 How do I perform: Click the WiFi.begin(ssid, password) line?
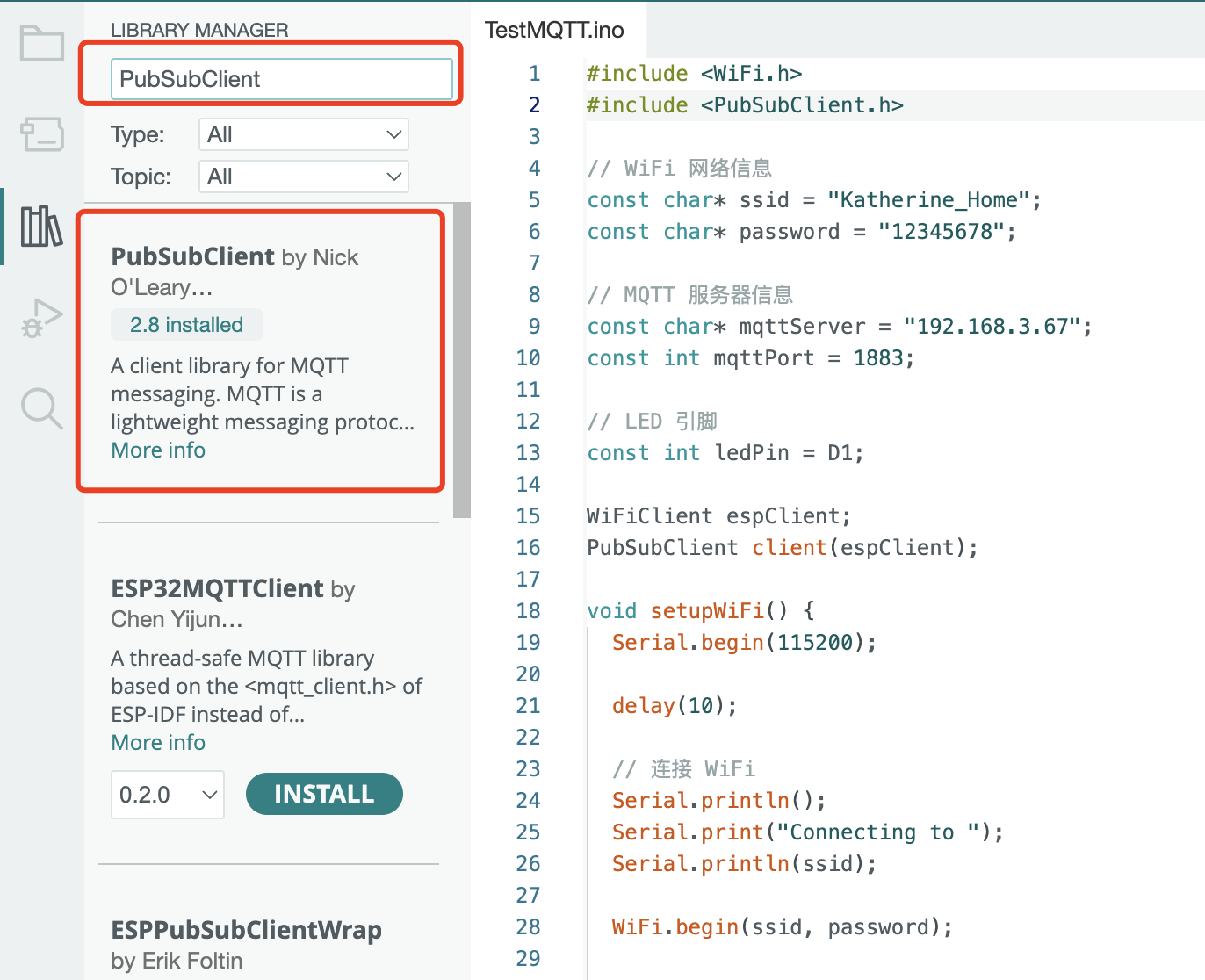coord(782,927)
